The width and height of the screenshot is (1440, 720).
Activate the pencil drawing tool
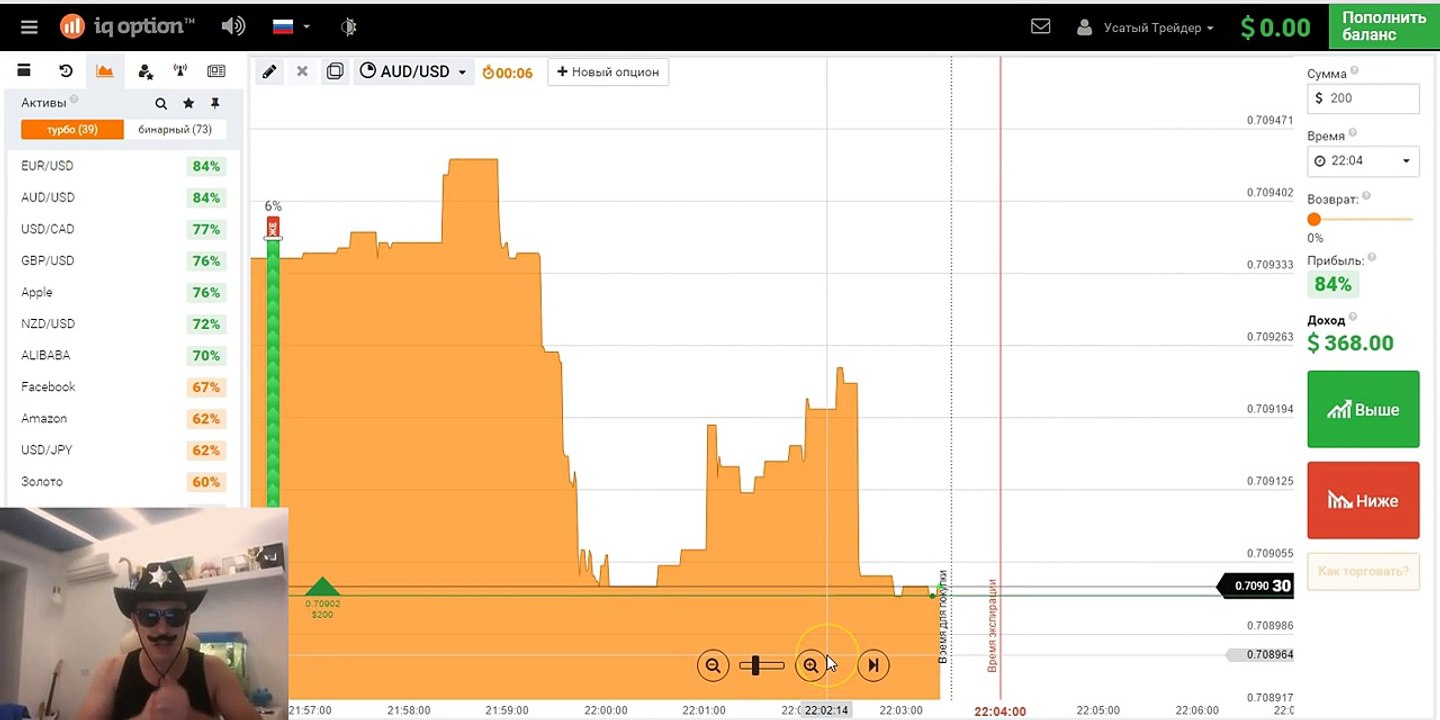[269, 72]
